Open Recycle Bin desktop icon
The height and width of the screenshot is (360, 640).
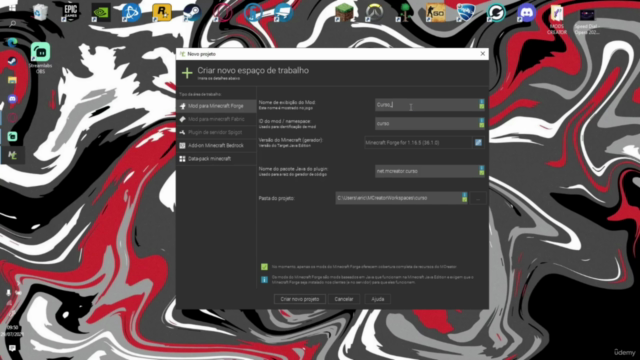coord(40,12)
